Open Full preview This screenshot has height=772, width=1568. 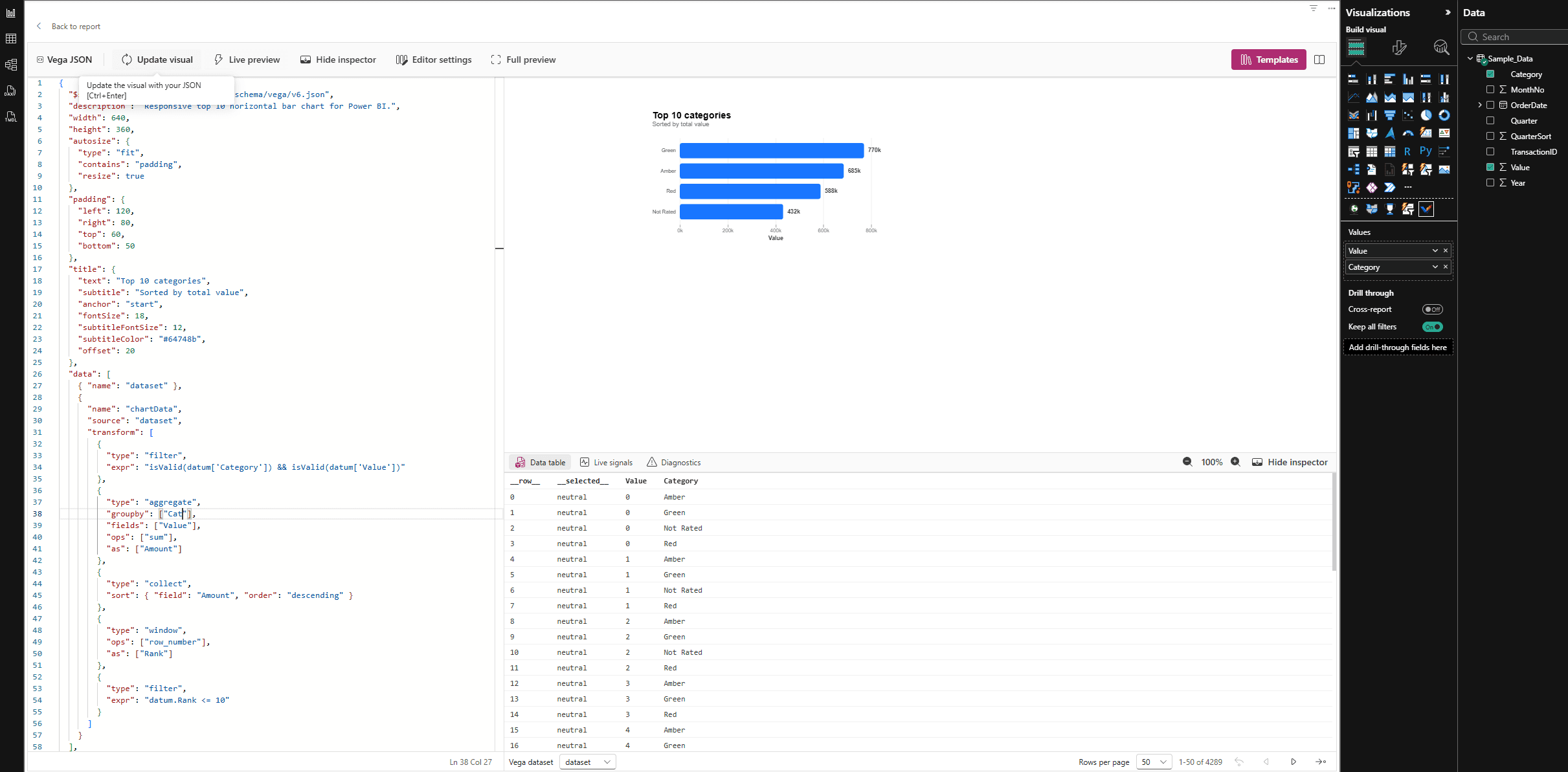(523, 60)
